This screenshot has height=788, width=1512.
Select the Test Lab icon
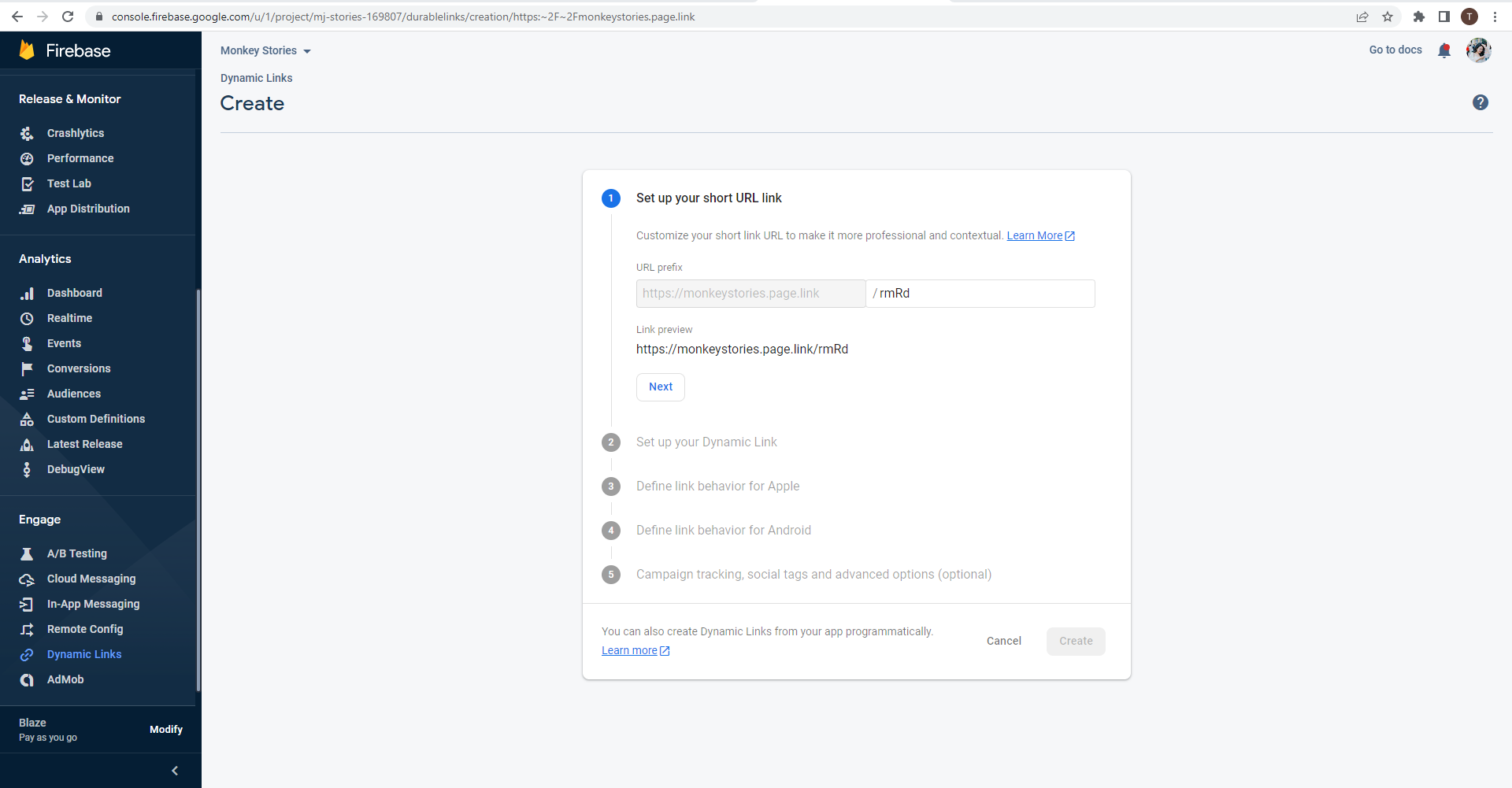coord(27,183)
